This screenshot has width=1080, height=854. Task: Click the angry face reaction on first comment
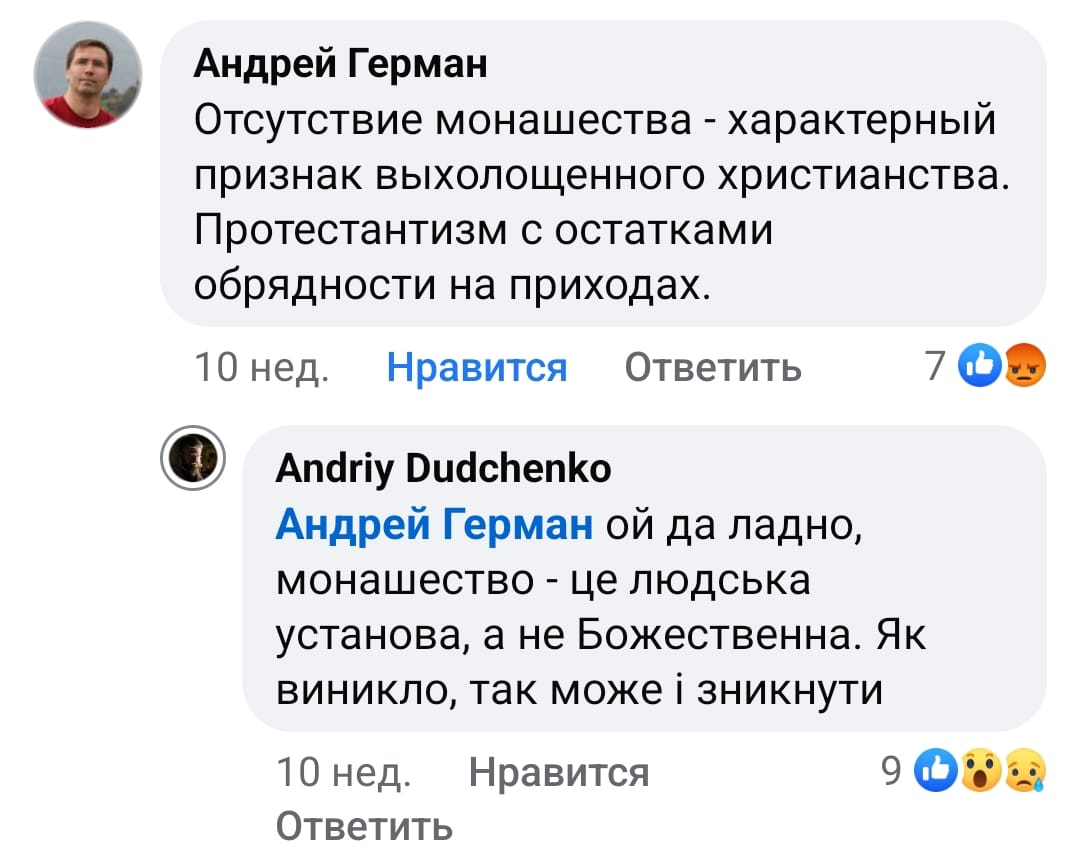point(1025,365)
